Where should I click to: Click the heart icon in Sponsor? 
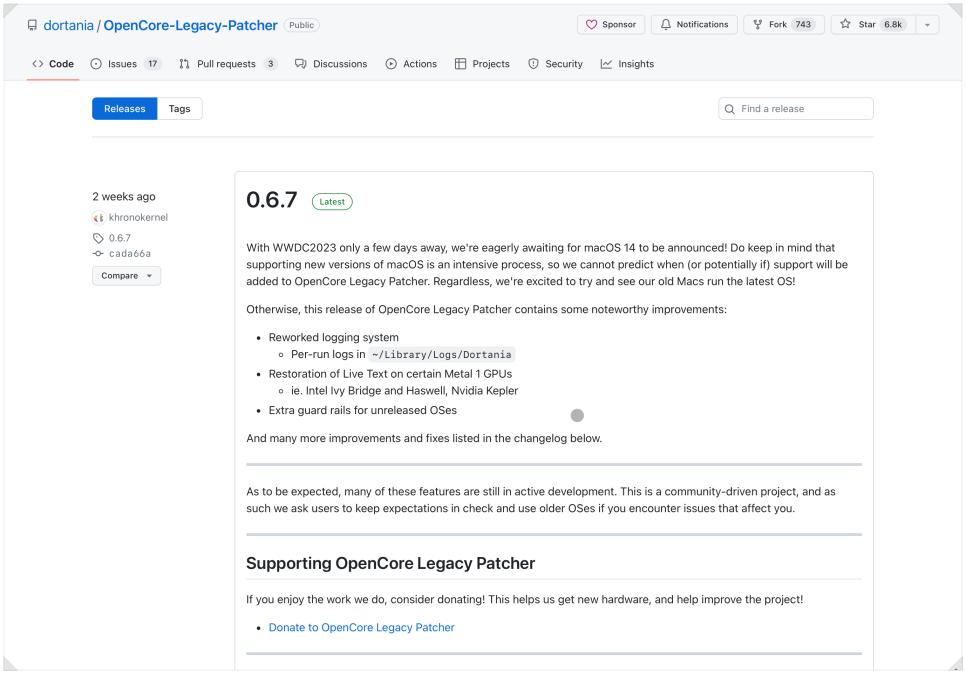[591, 25]
